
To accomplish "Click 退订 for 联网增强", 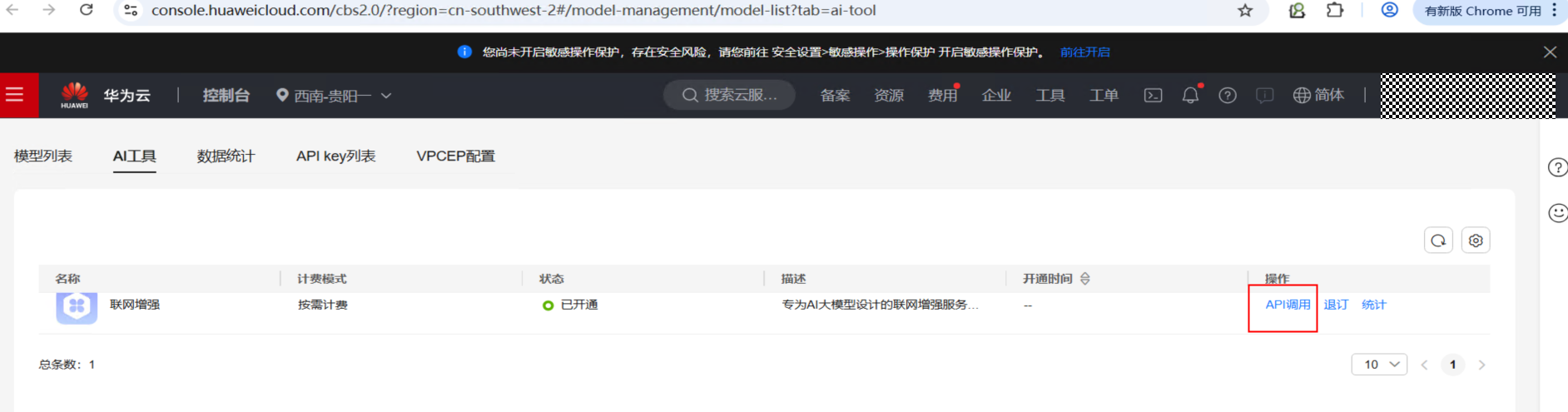I will tap(1336, 305).
